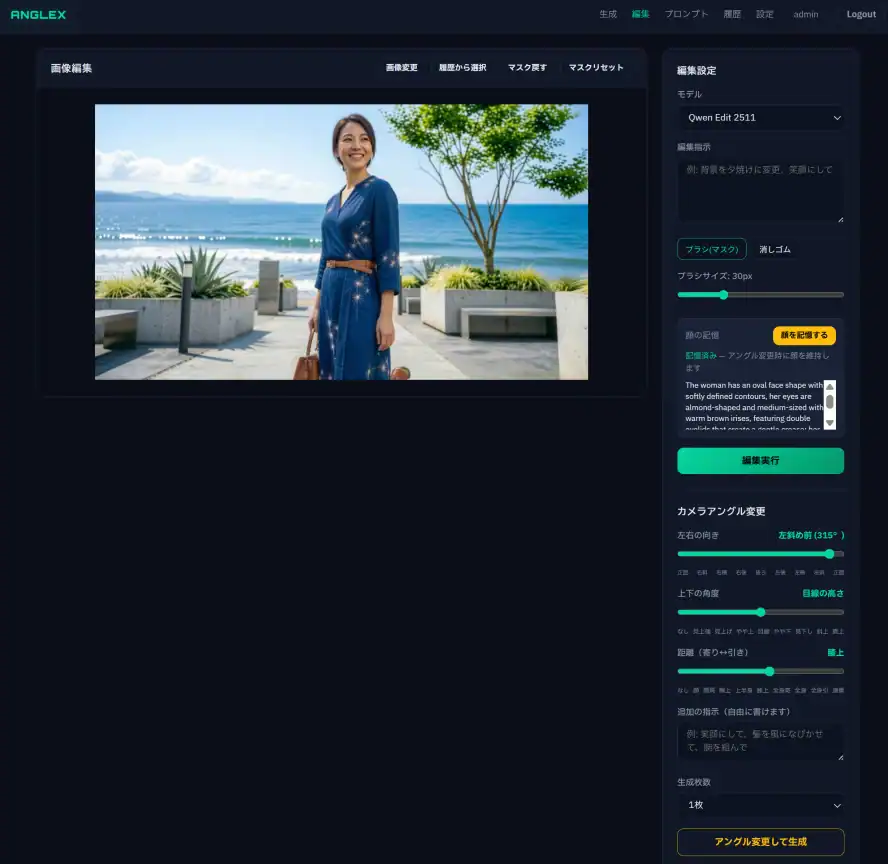
Task: Switch to the 生成 tab
Action: [607, 14]
